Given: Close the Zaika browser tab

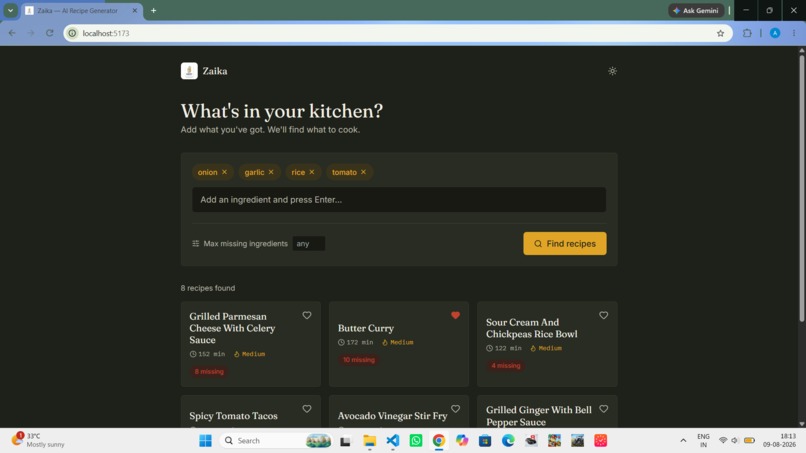Looking at the screenshot, I should click(135, 10).
